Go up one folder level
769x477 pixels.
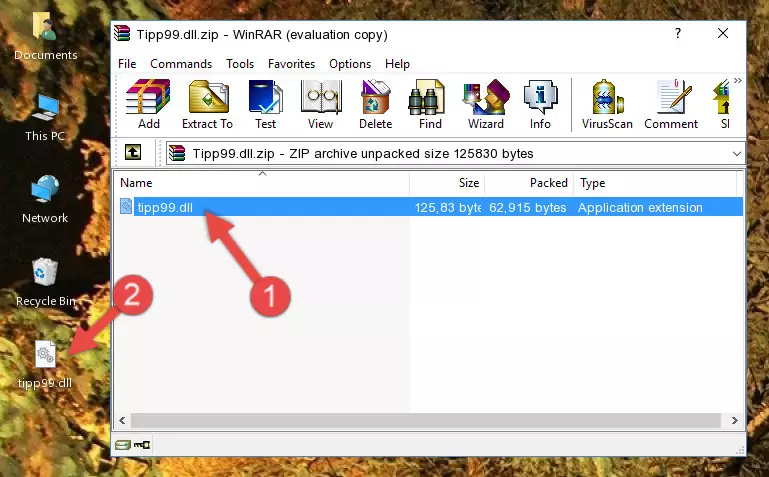pyautogui.click(x=133, y=152)
